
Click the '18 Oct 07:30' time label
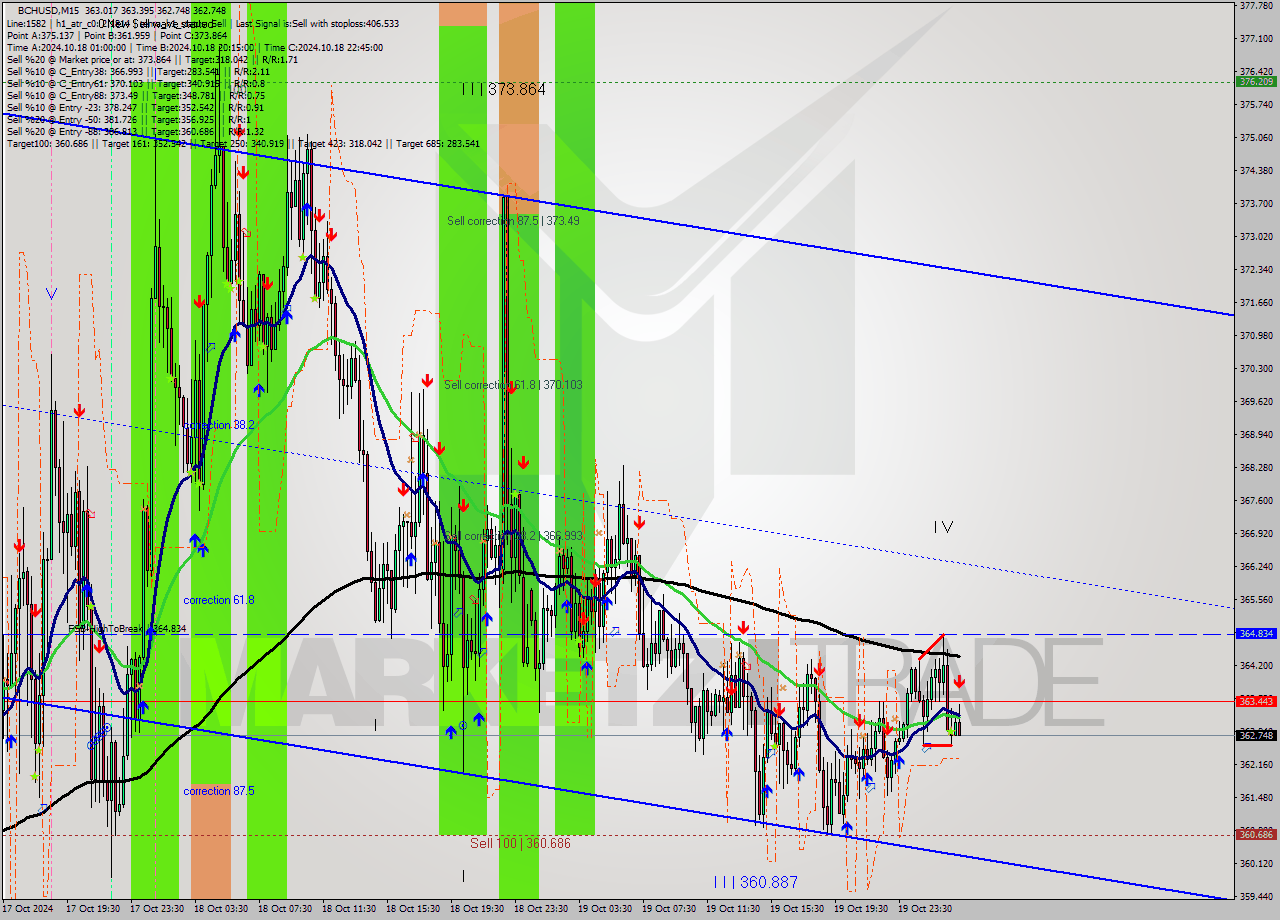pyautogui.click(x=284, y=909)
